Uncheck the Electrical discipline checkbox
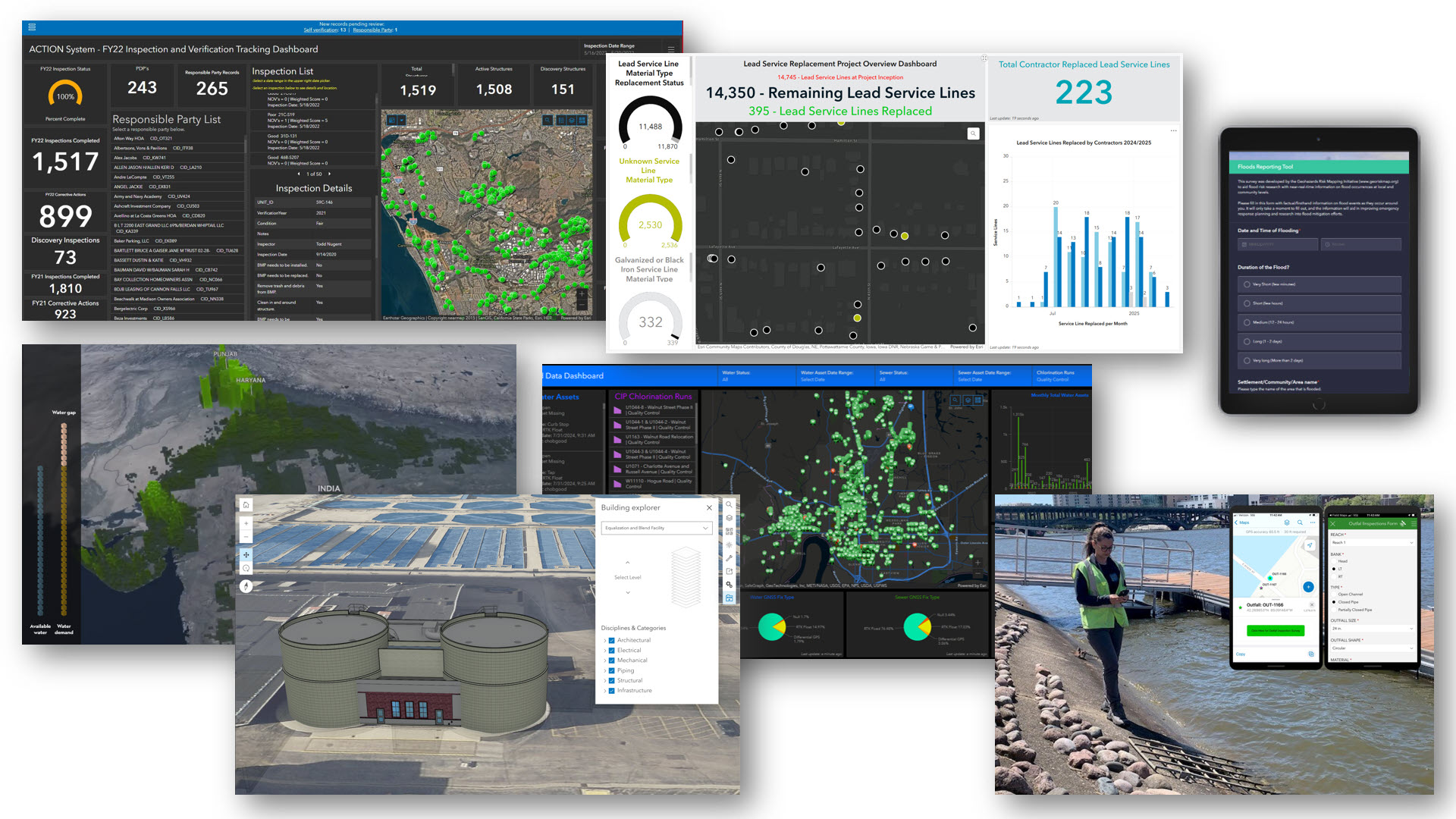 click(x=612, y=650)
